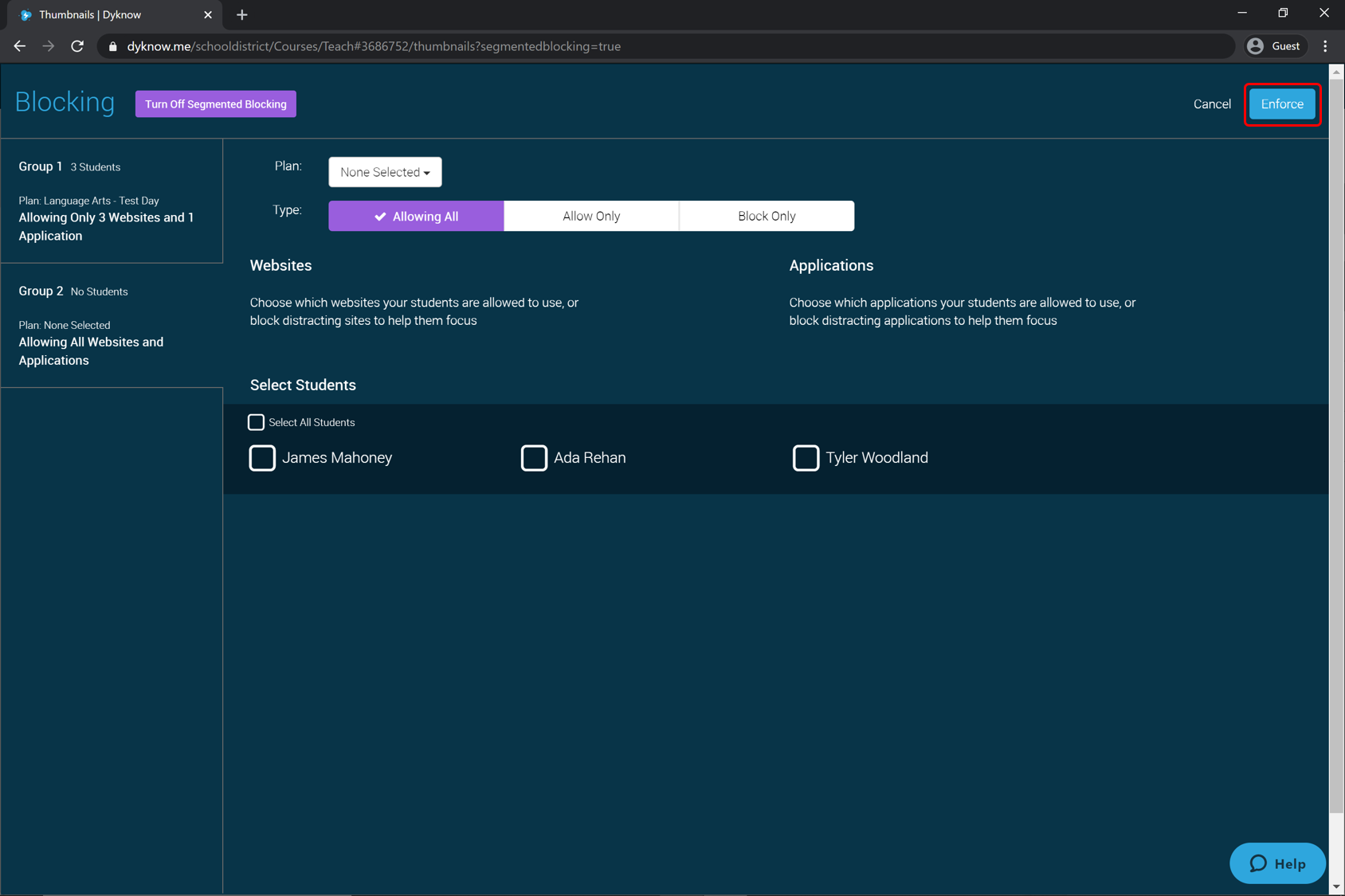Select Group 2 in the sidebar
1345x896 pixels.
[x=112, y=326]
